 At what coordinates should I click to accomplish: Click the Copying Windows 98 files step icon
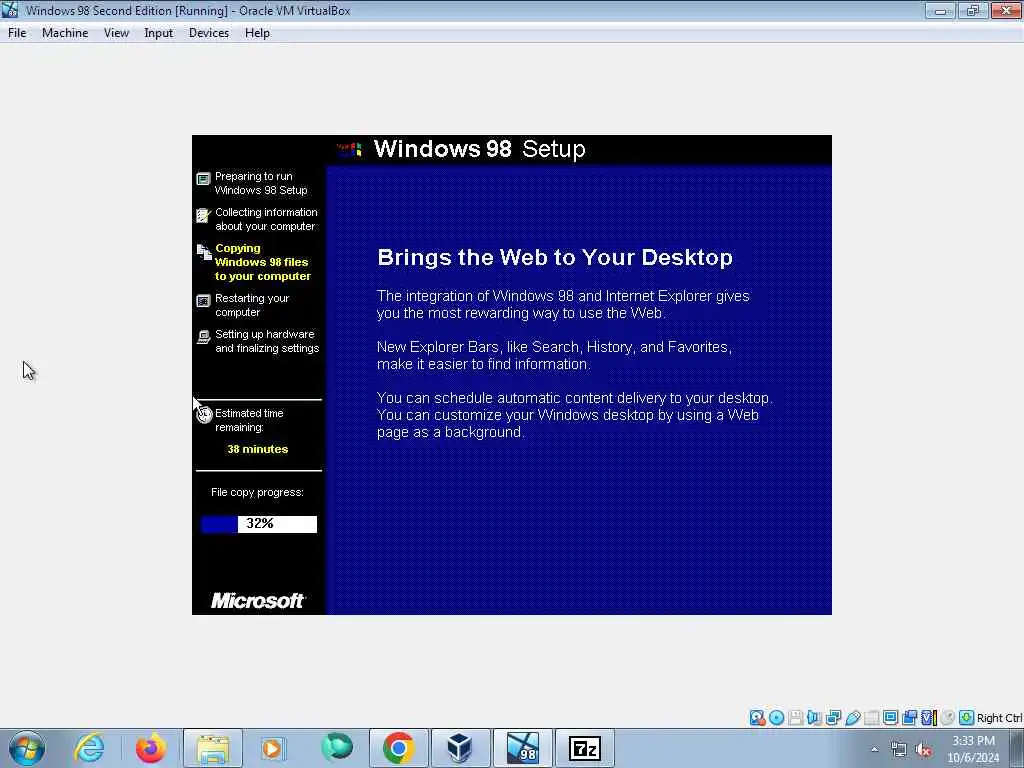pos(204,251)
